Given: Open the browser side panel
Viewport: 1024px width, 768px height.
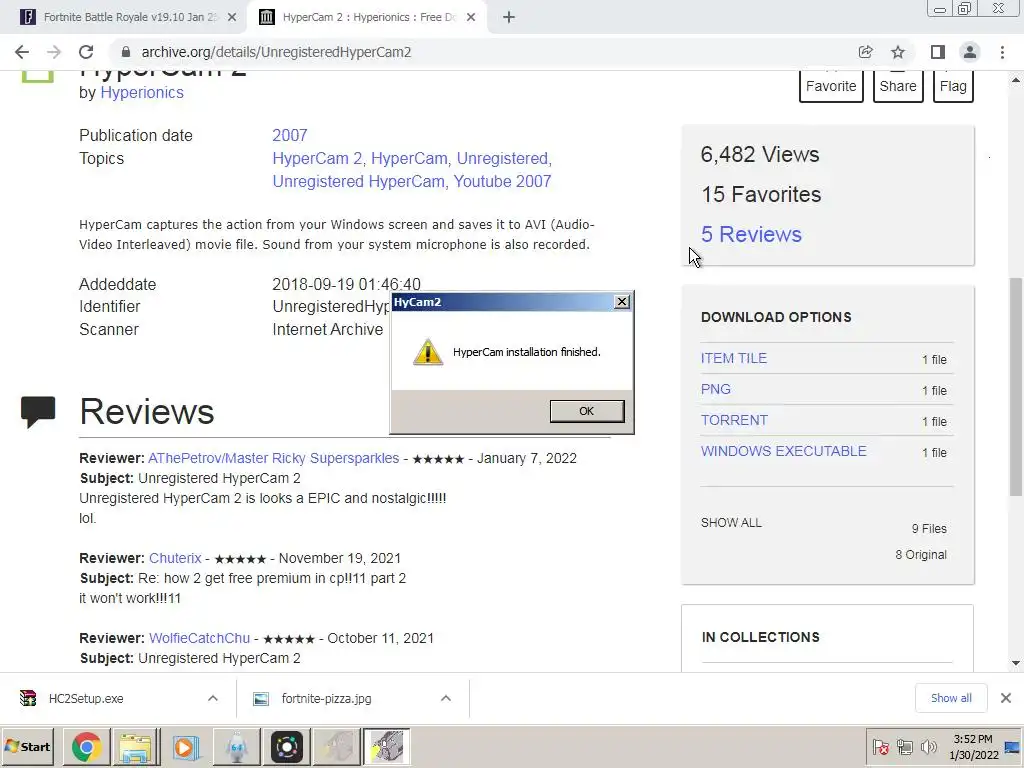Looking at the screenshot, I should pos(938,52).
